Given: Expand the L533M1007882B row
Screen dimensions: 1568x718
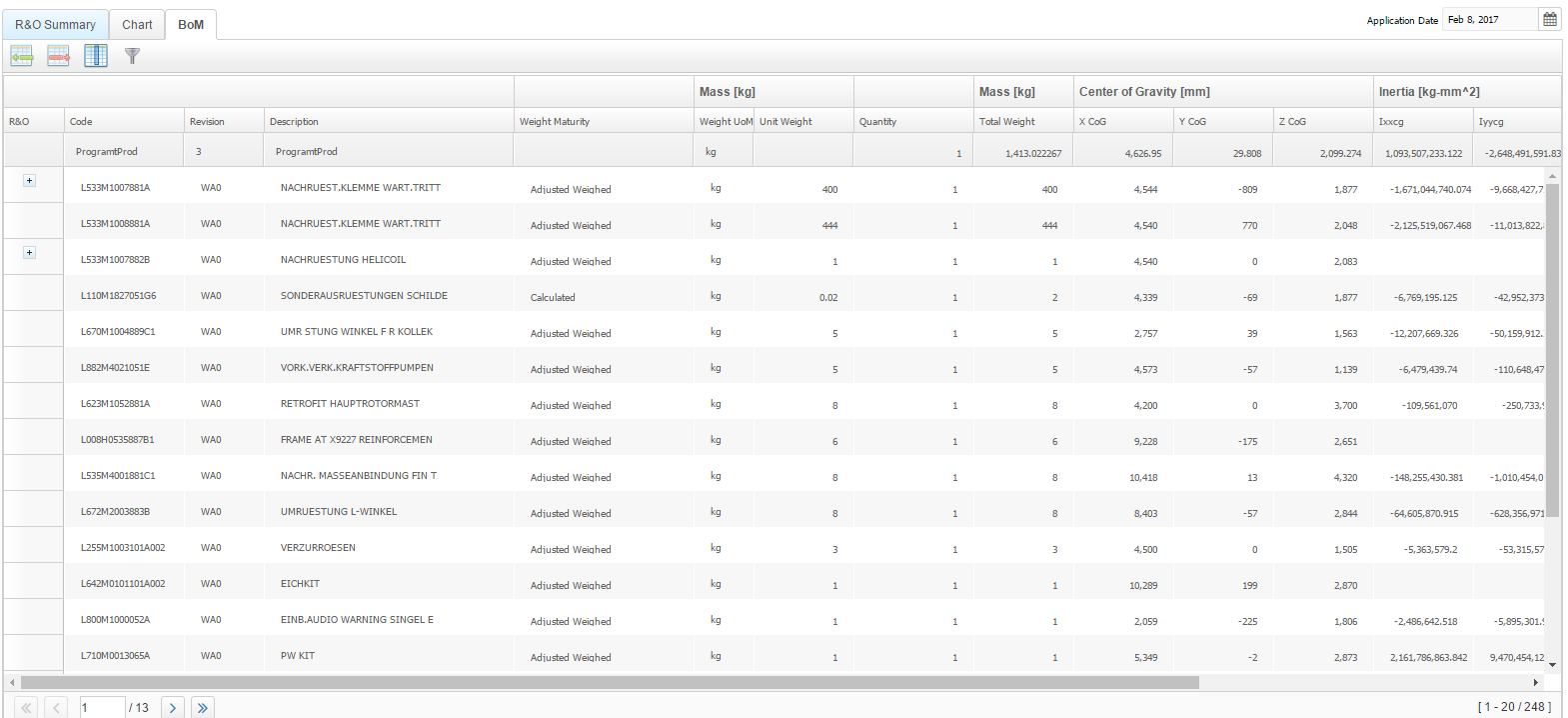Looking at the screenshot, I should pyautogui.click(x=29, y=253).
